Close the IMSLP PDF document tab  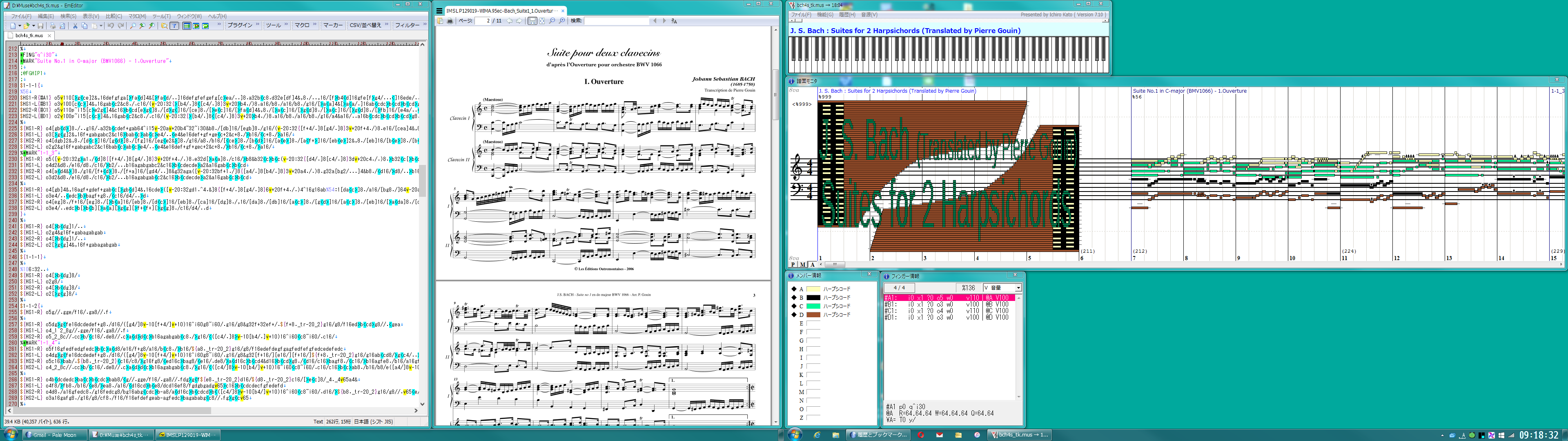[x=563, y=11]
